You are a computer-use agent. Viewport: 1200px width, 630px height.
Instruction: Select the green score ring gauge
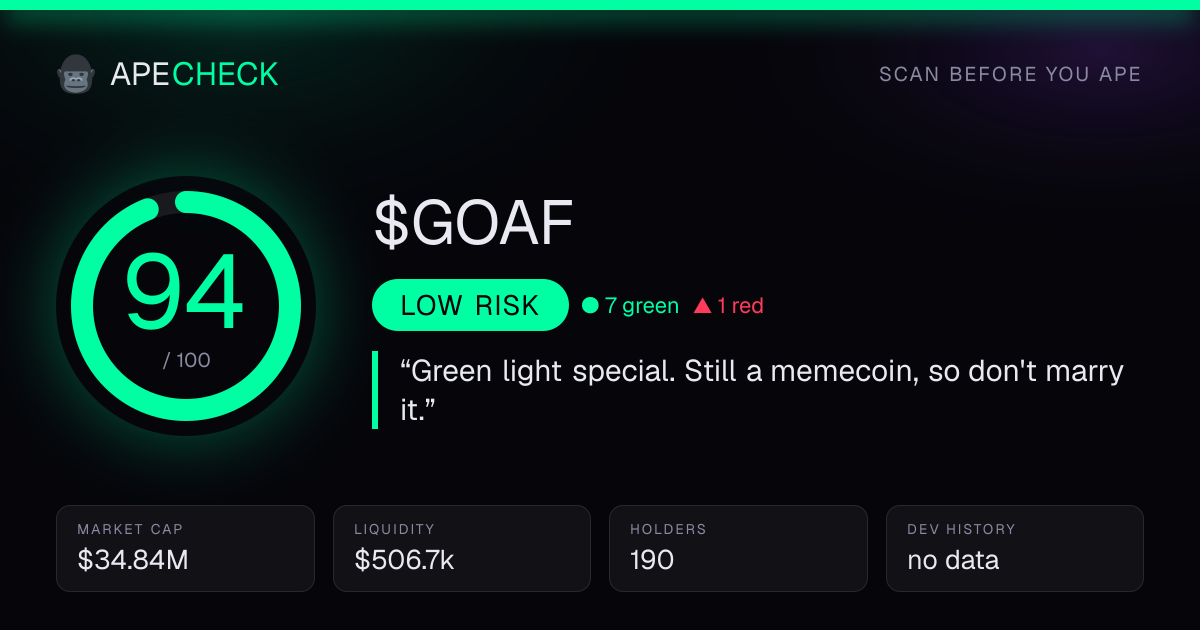point(186,306)
